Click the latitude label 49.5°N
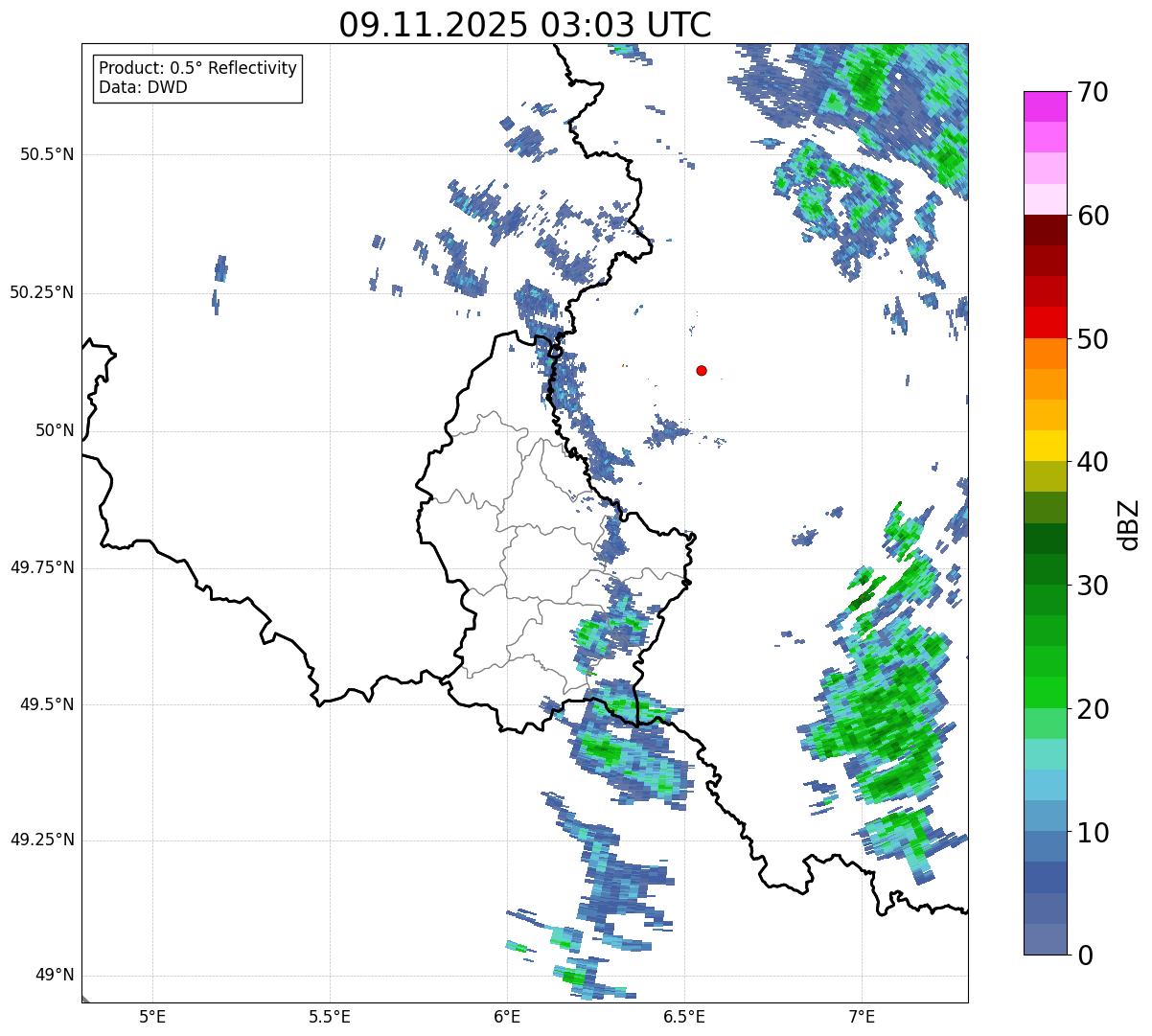The height and width of the screenshot is (1036, 1152). coord(47,704)
